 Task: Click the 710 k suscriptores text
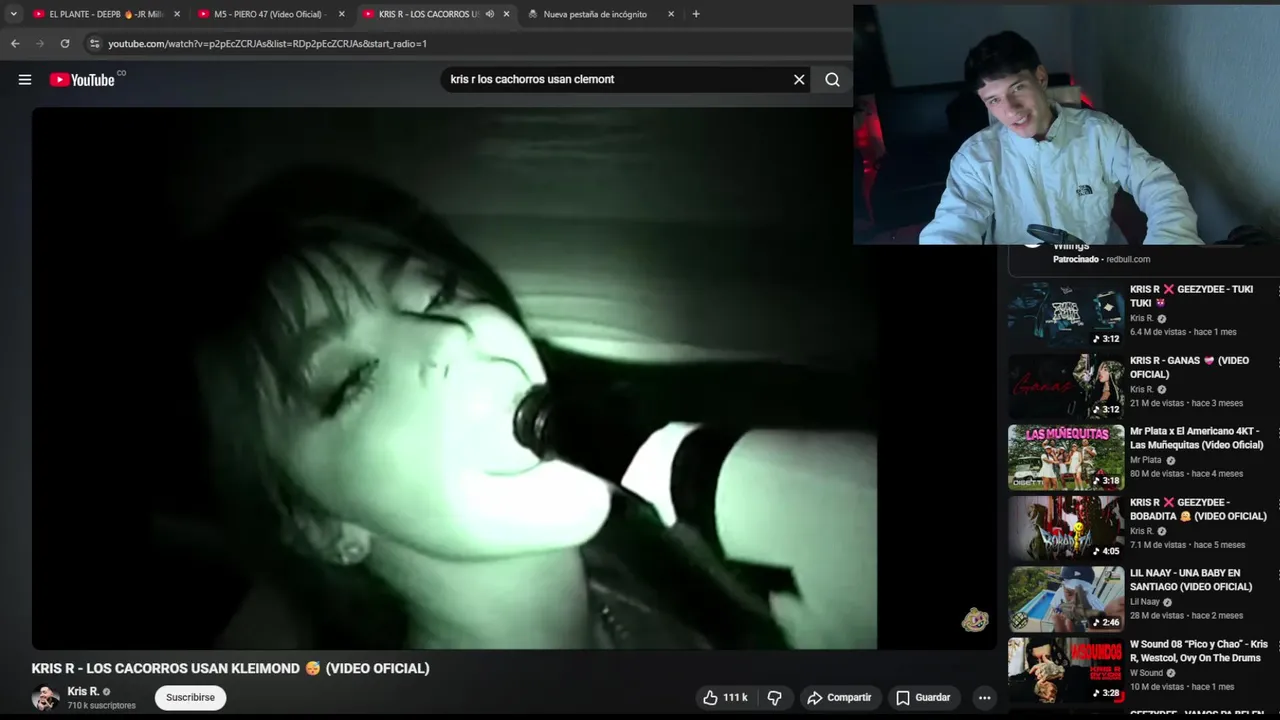(x=101, y=706)
